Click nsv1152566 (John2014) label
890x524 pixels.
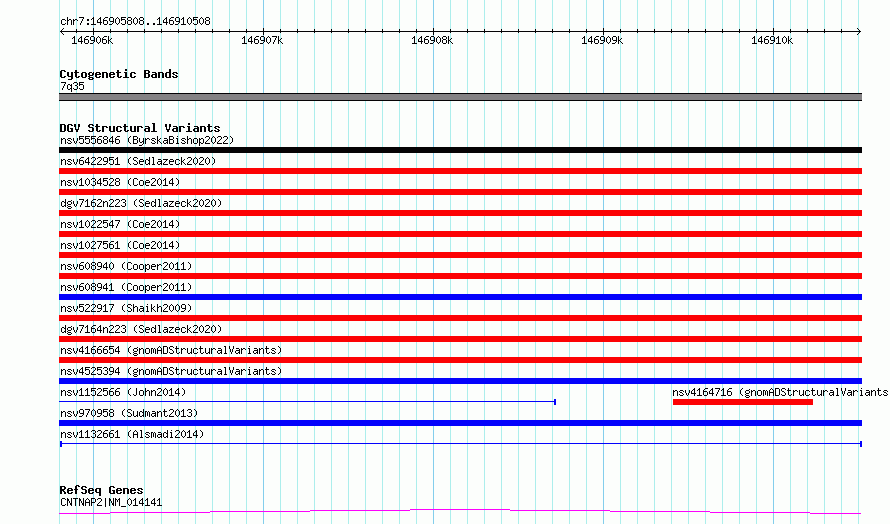[123, 392]
